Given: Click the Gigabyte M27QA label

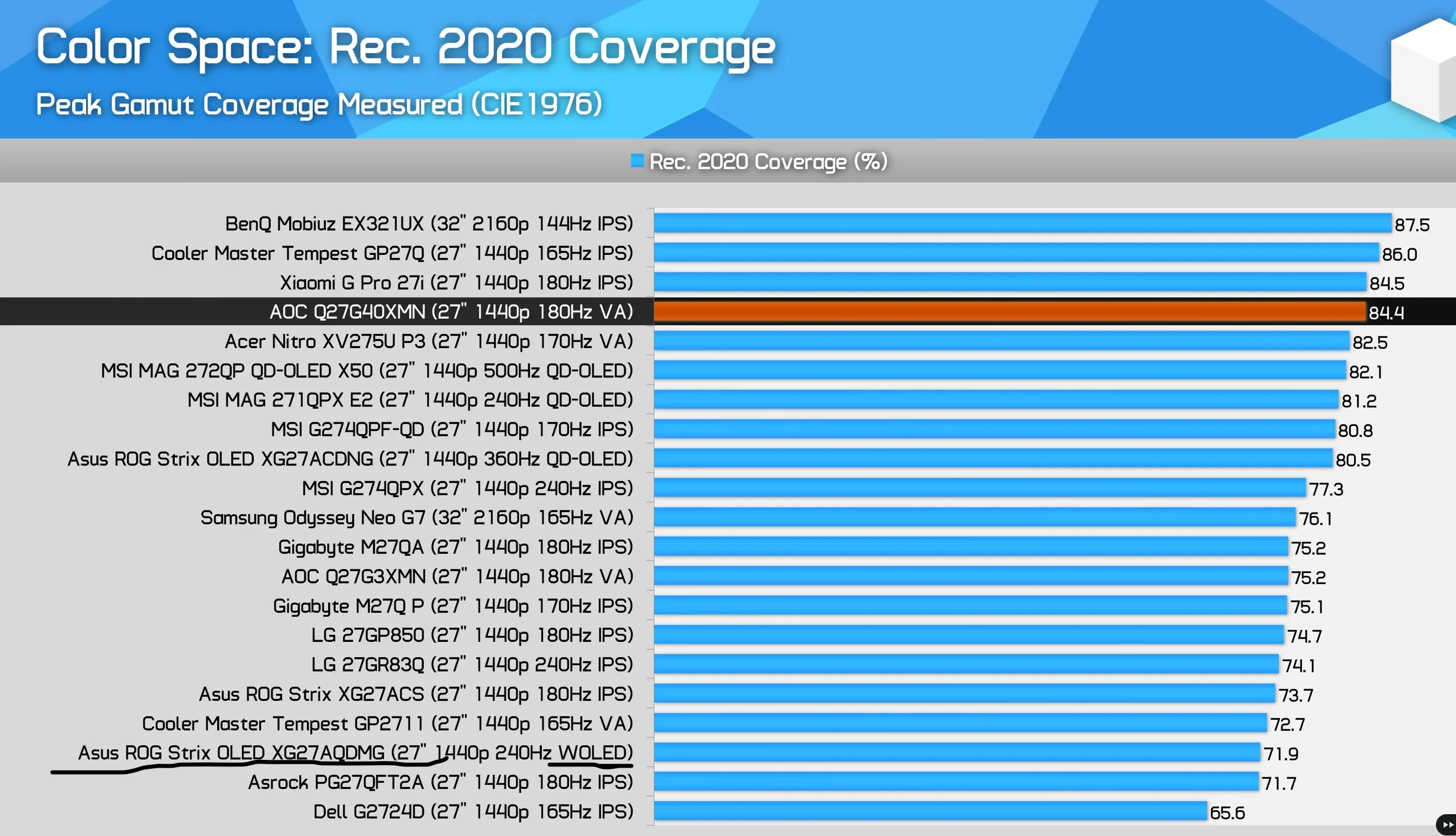Looking at the screenshot, I should 455,547.
